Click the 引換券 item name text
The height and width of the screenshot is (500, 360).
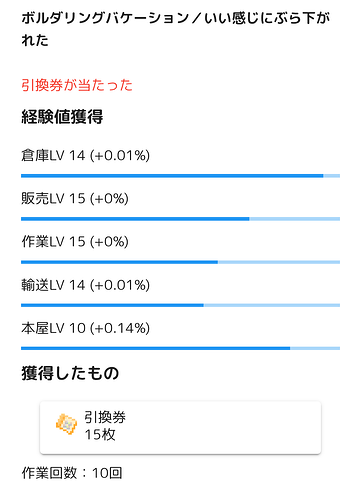[105, 417]
